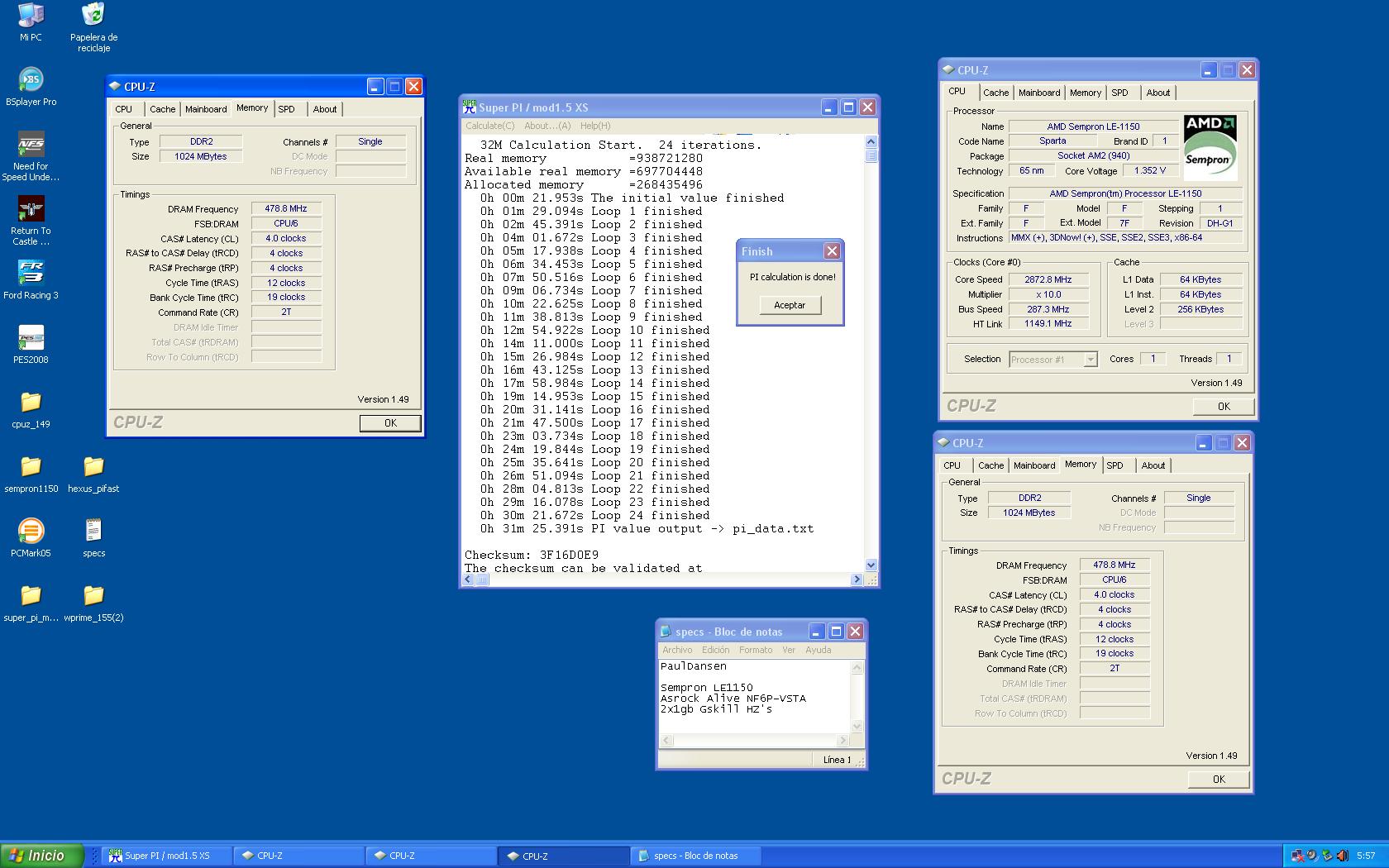Image resolution: width=1389 pixels, height=868 pixels.
Task: Click the AMD Sempron logo image
Action: (1210, 147)
